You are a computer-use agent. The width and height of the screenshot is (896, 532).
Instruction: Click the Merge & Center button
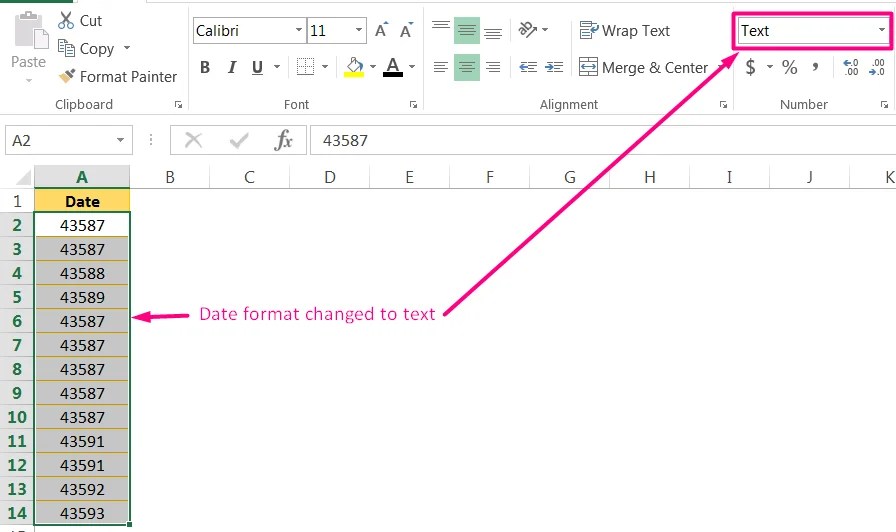click(x=643, y=67)
